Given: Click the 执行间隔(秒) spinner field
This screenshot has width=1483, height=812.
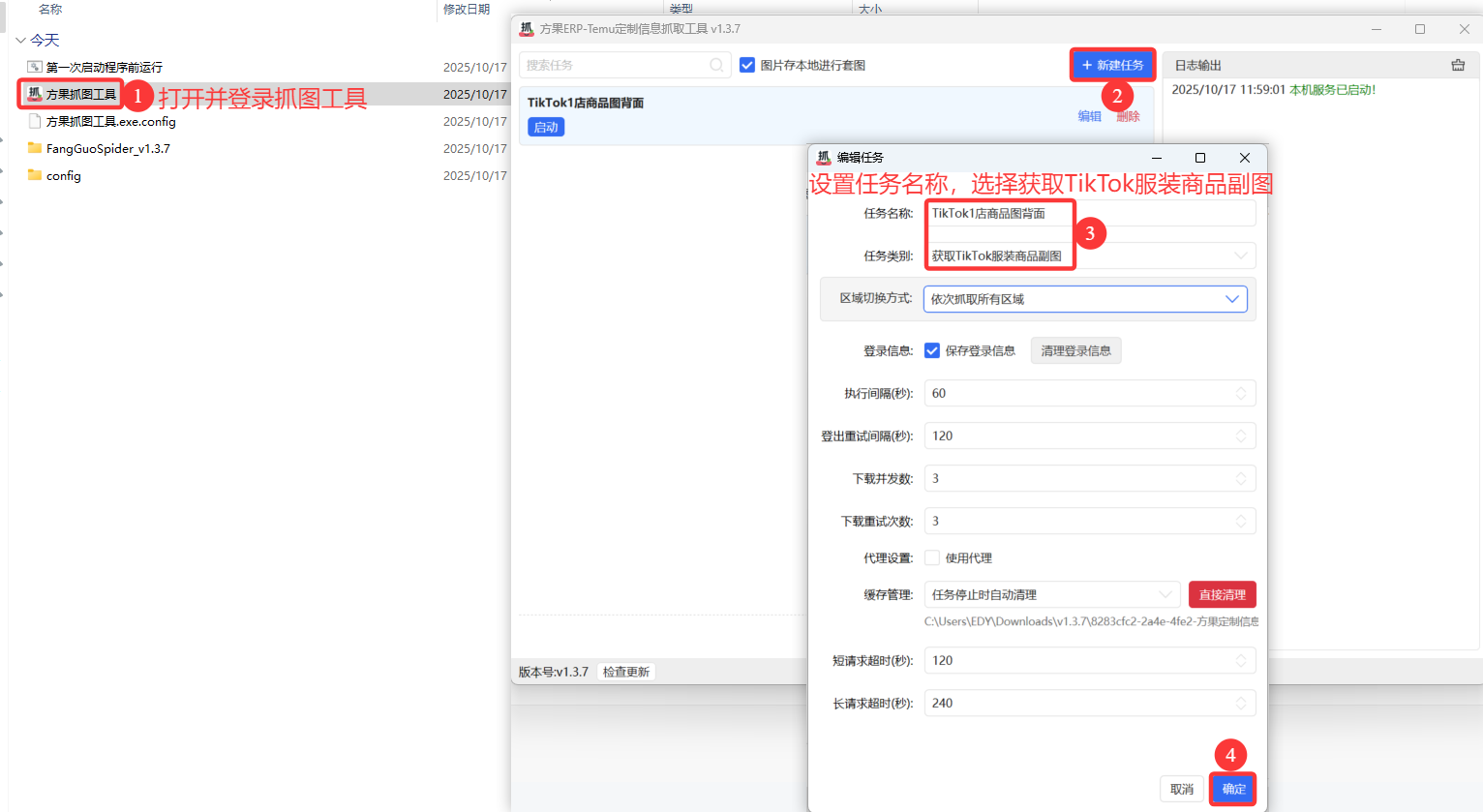Looking at the screenshot, I should coord(1090,393).
